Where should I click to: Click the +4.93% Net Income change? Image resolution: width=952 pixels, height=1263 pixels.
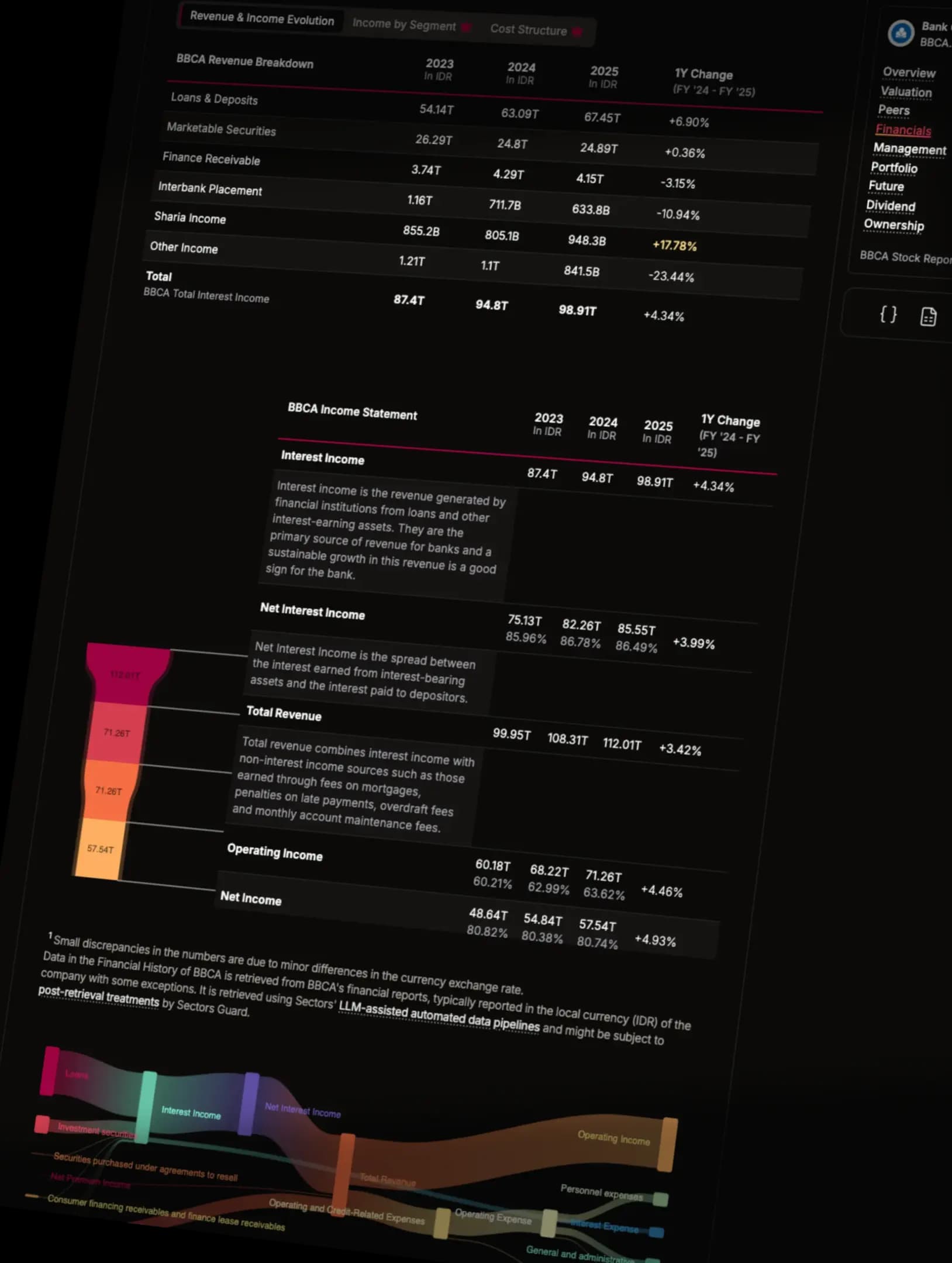click(x=655, y=940)
